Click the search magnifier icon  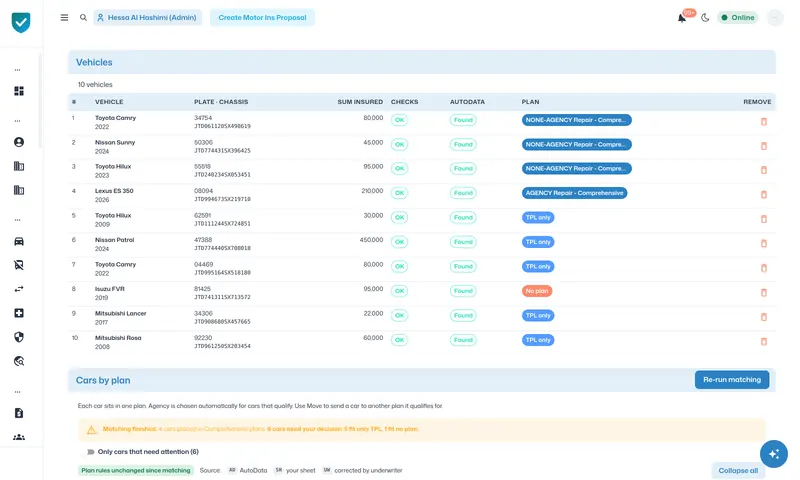(83, 17)
